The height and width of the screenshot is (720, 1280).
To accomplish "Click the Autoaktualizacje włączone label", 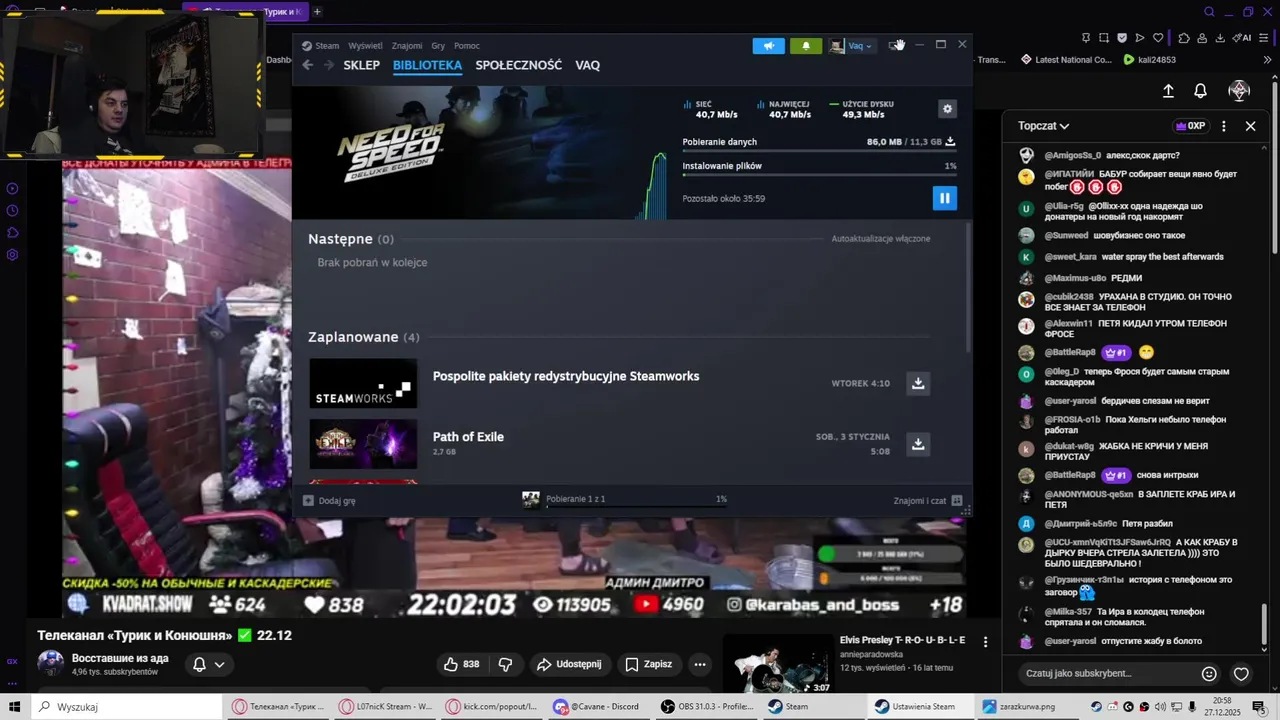I will point(881,239).
